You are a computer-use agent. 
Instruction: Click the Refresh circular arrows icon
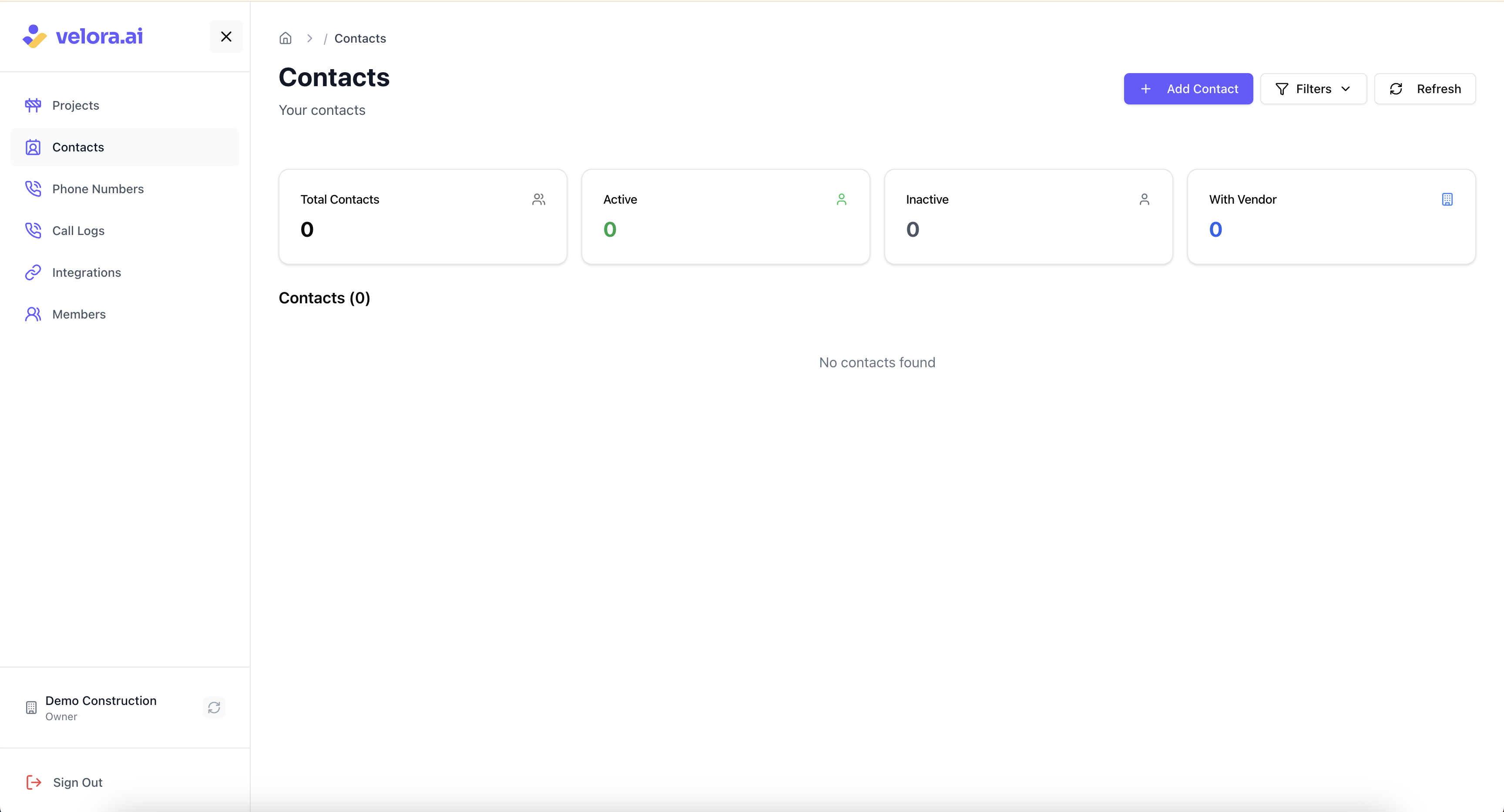(1396, 89)
